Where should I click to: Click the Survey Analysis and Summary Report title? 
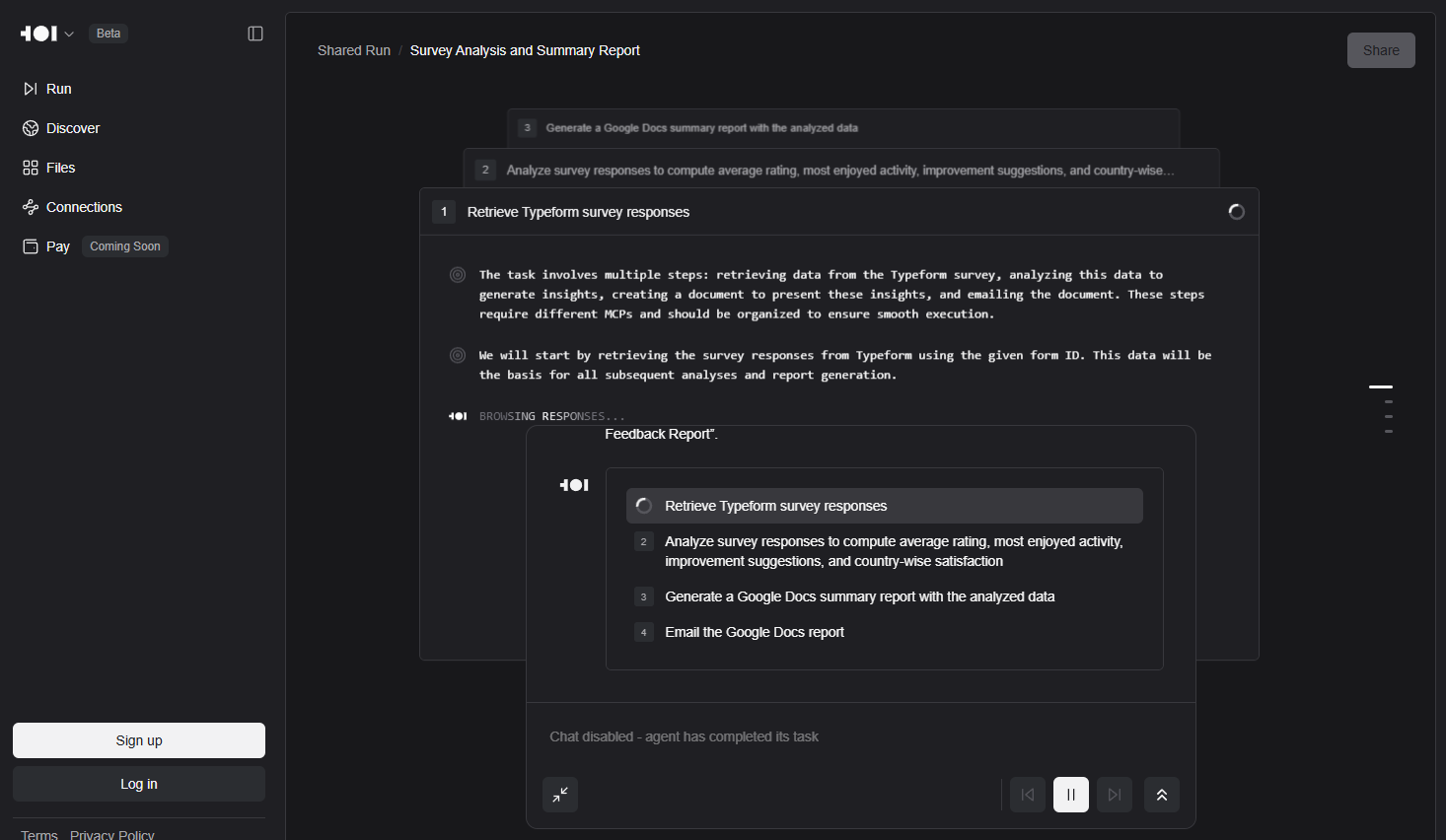525,50
